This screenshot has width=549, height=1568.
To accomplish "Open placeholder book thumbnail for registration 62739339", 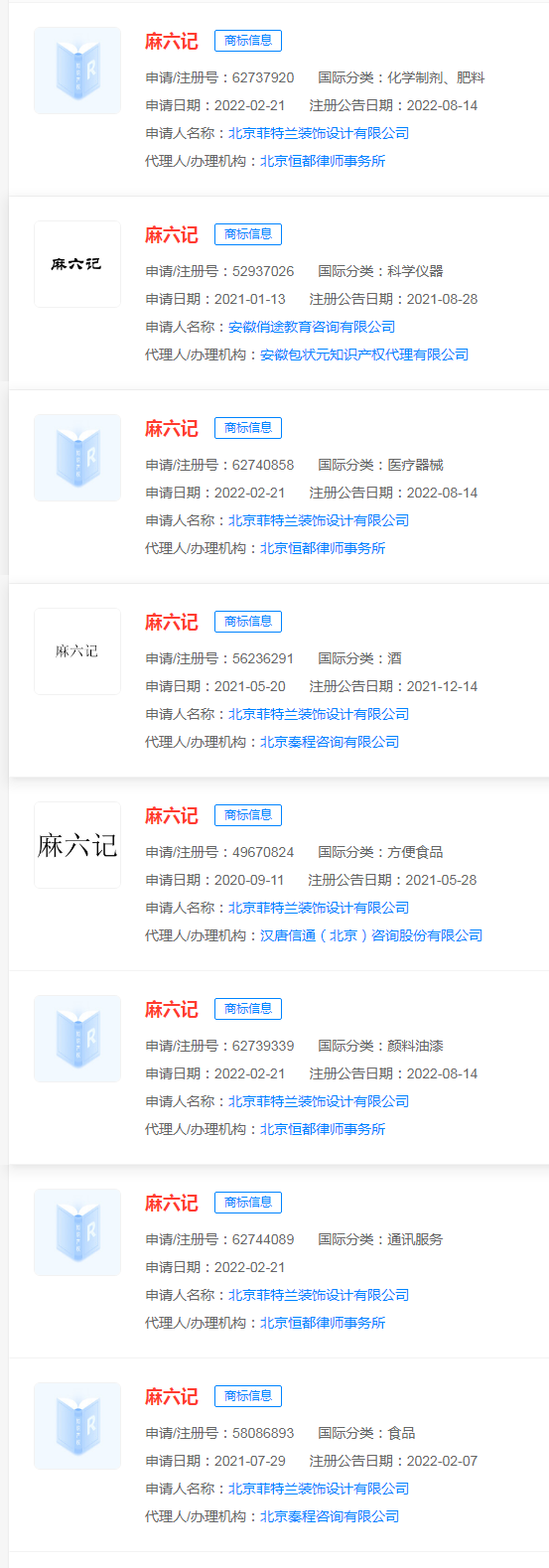I will pos(77,1039).
